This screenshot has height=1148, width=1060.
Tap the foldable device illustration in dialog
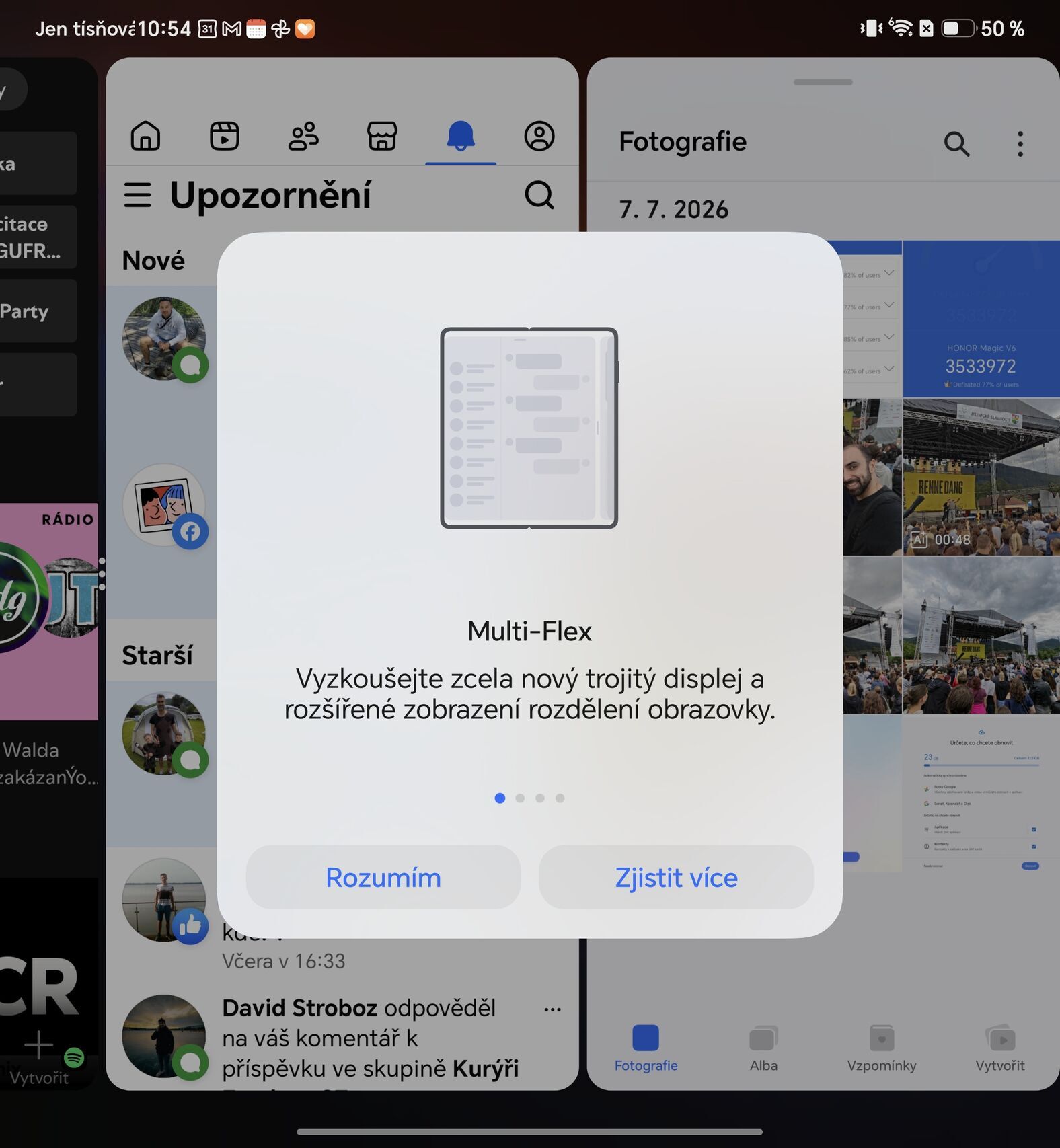tap(529, 428)
